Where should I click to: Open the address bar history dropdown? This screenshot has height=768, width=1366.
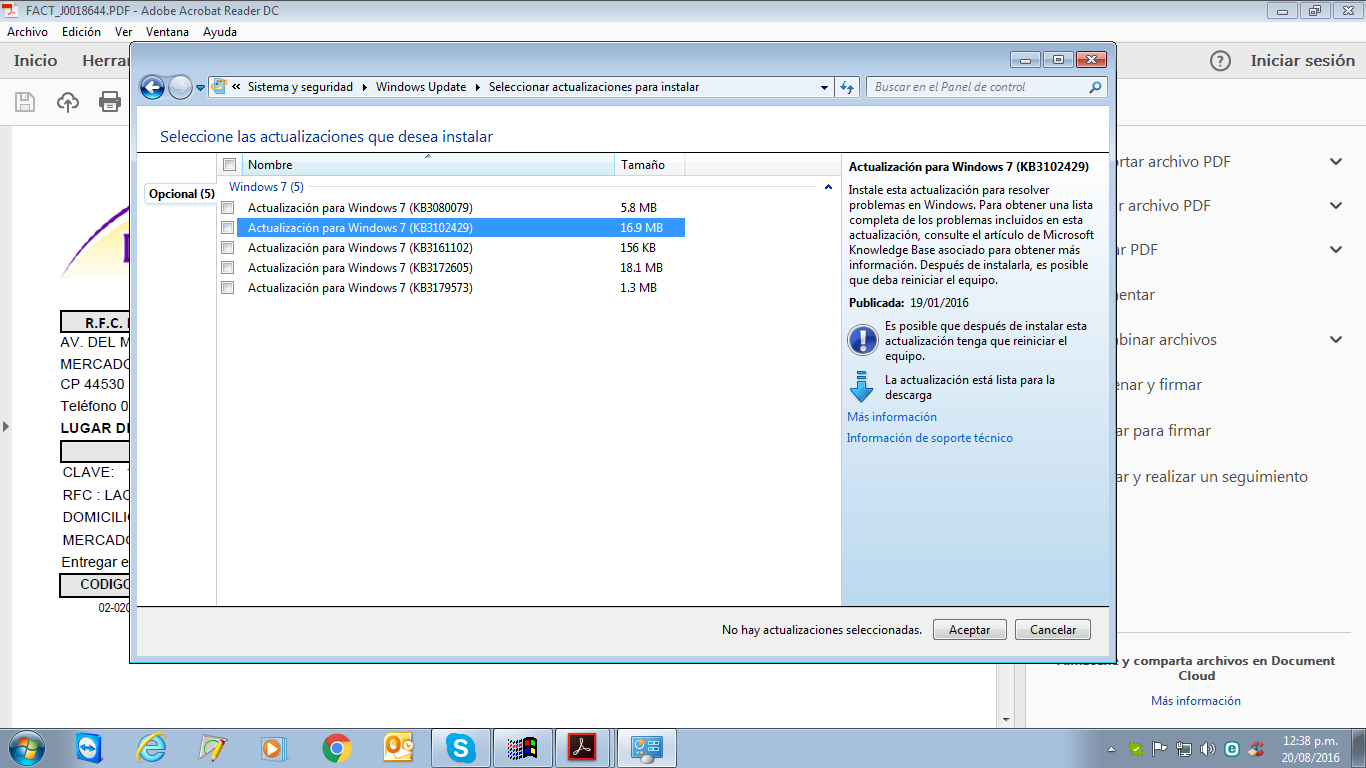[x=824, y=88]
